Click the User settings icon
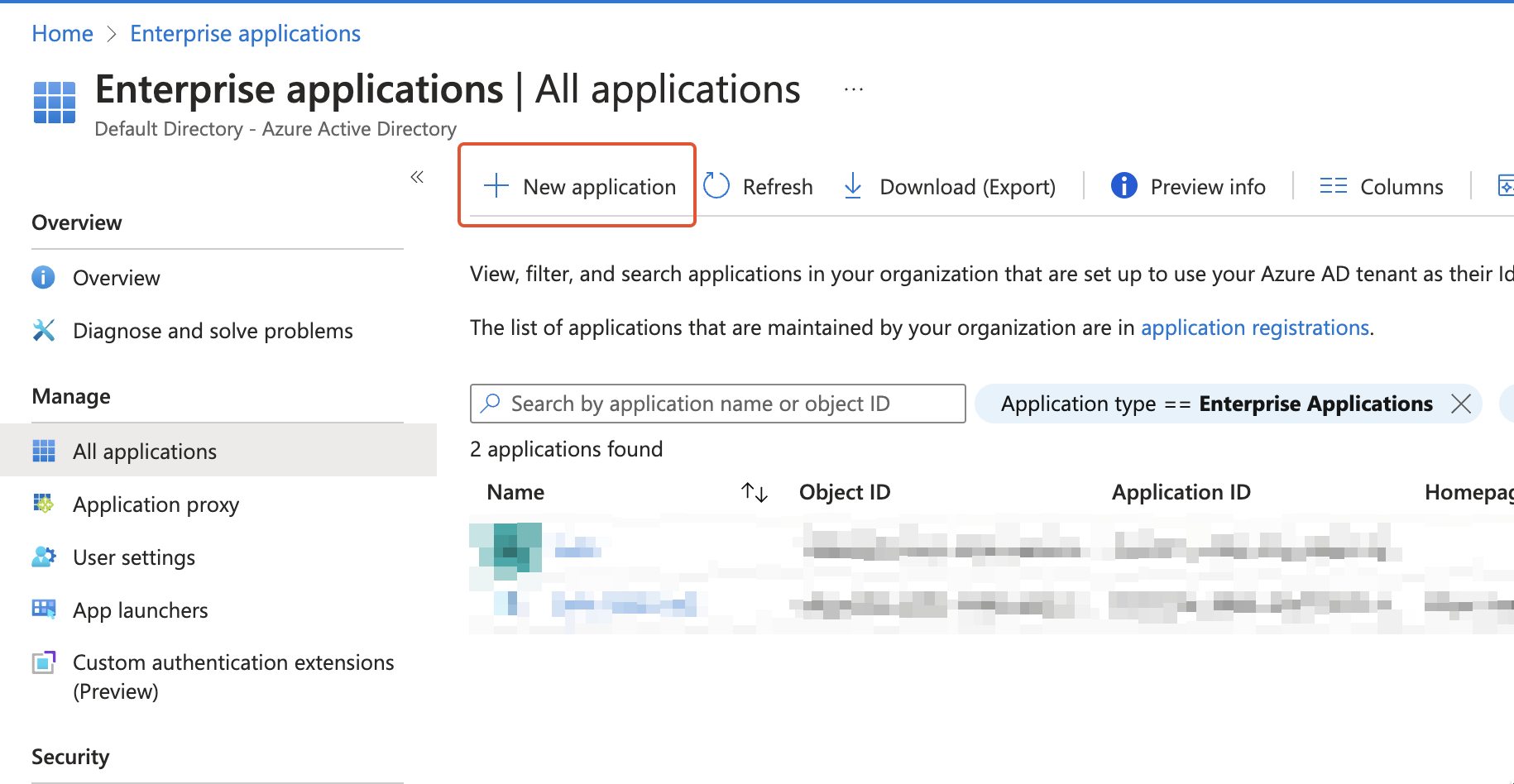Viewport: 1514px width, 784px height. 43,557
